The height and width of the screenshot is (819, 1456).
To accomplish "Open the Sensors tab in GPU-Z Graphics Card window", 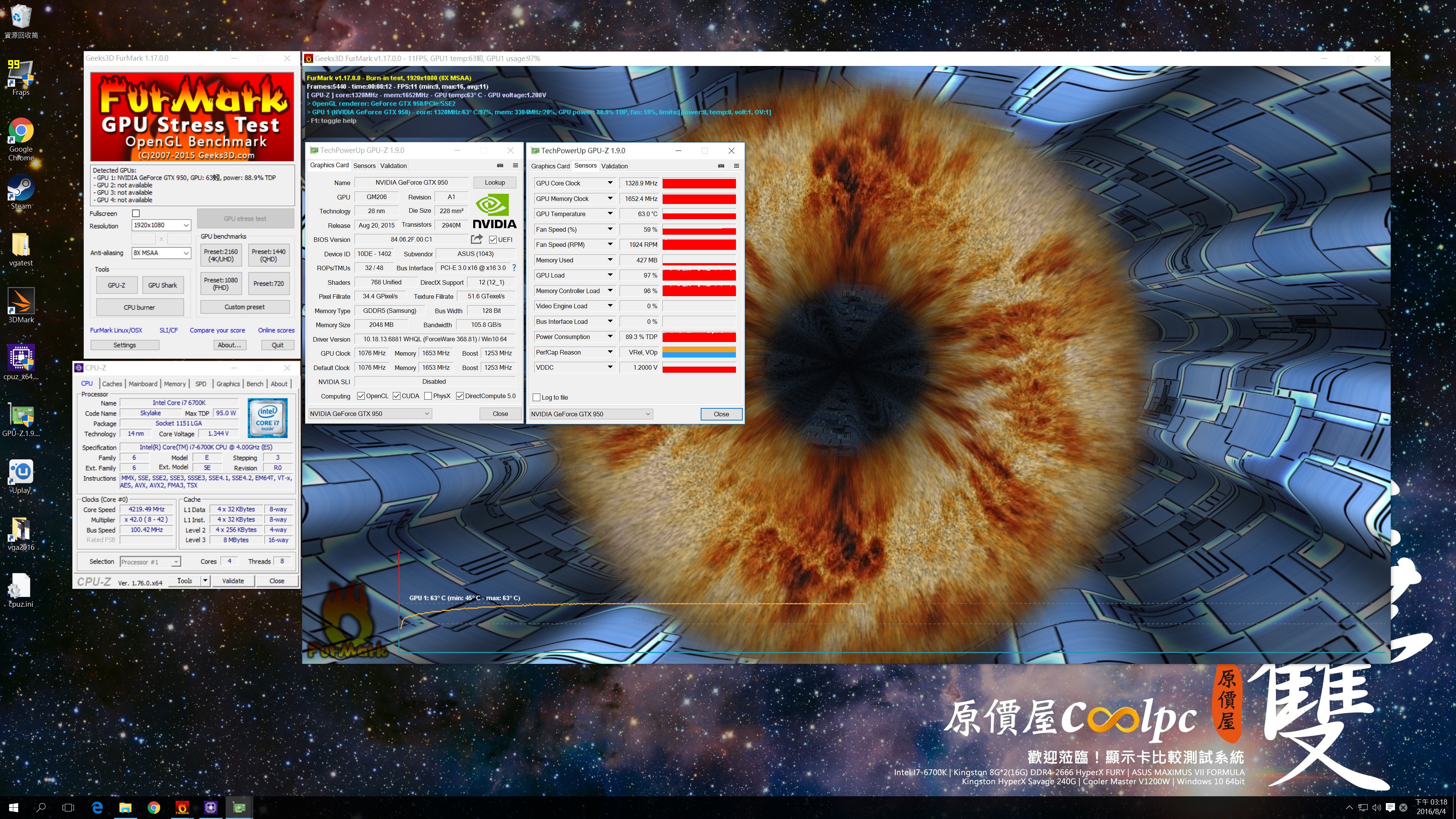I will 364,166.
